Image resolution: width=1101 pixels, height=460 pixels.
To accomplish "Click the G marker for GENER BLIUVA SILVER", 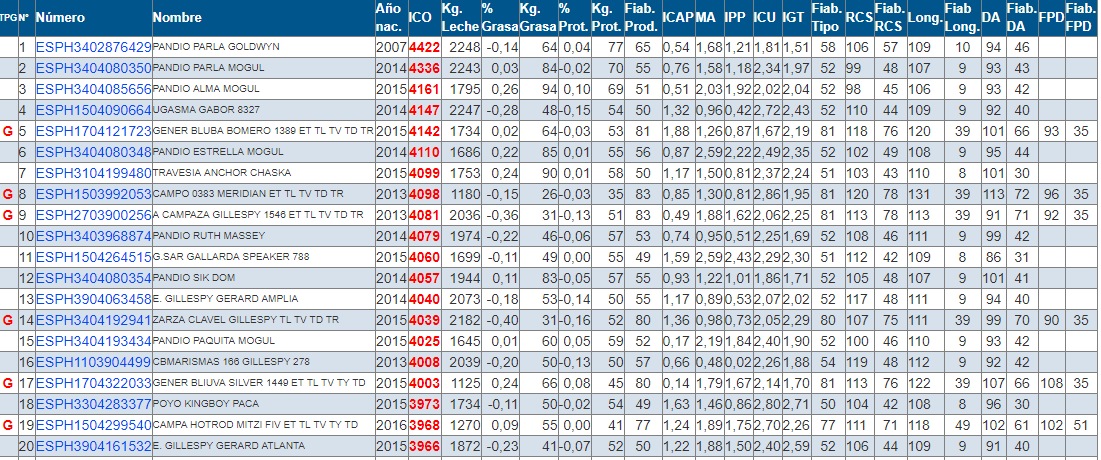I will tap(8, 383).
